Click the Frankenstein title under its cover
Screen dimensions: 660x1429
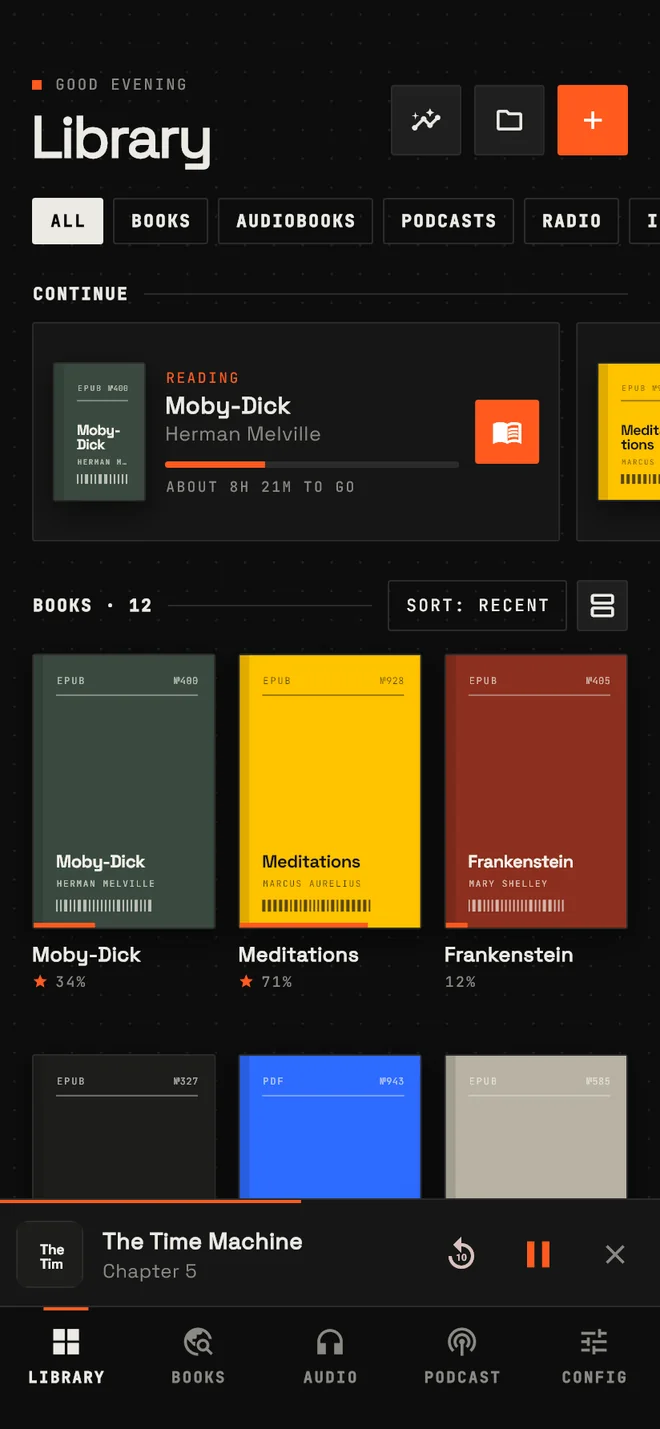pos(508,955)
